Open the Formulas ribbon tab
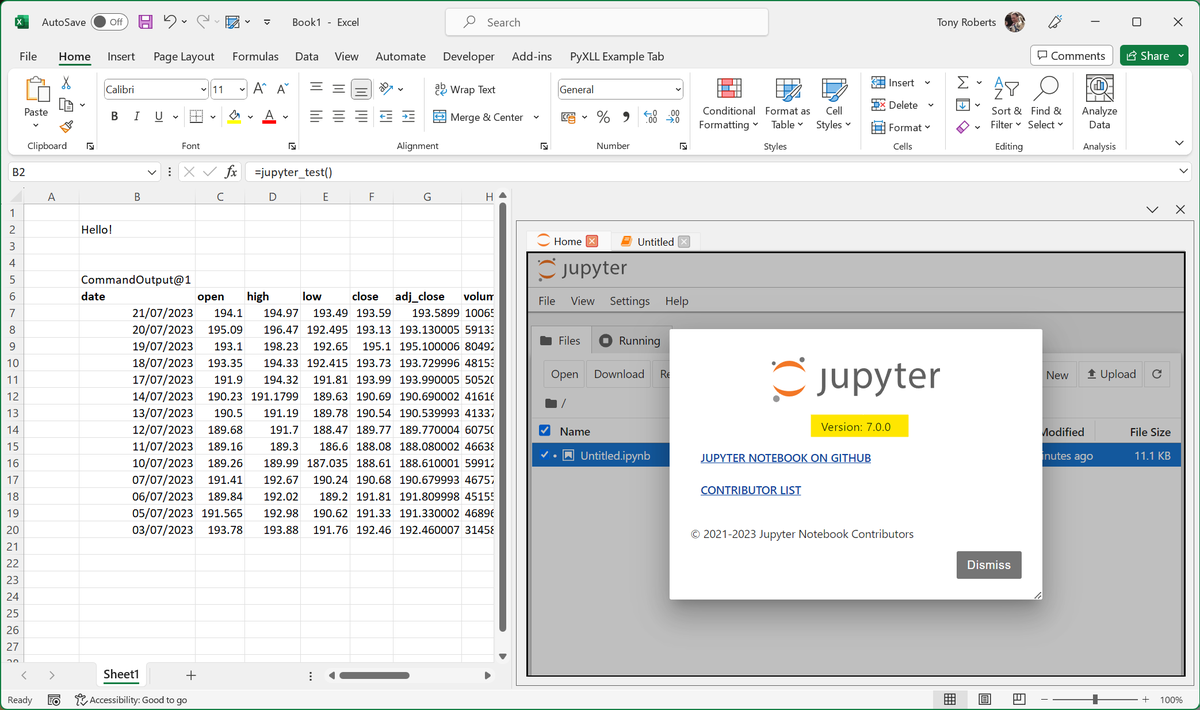Screen dimensions: 1200x710 pyautogui.click(x=255, y=57)
